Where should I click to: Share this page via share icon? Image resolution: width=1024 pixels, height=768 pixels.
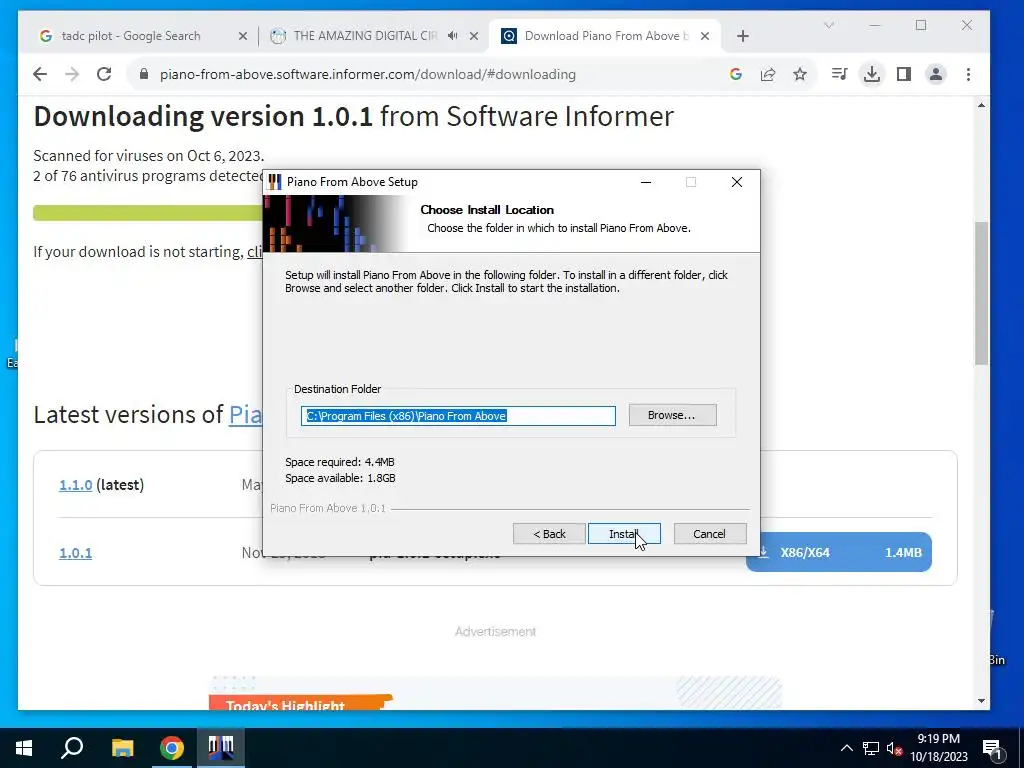pos(768,74)
